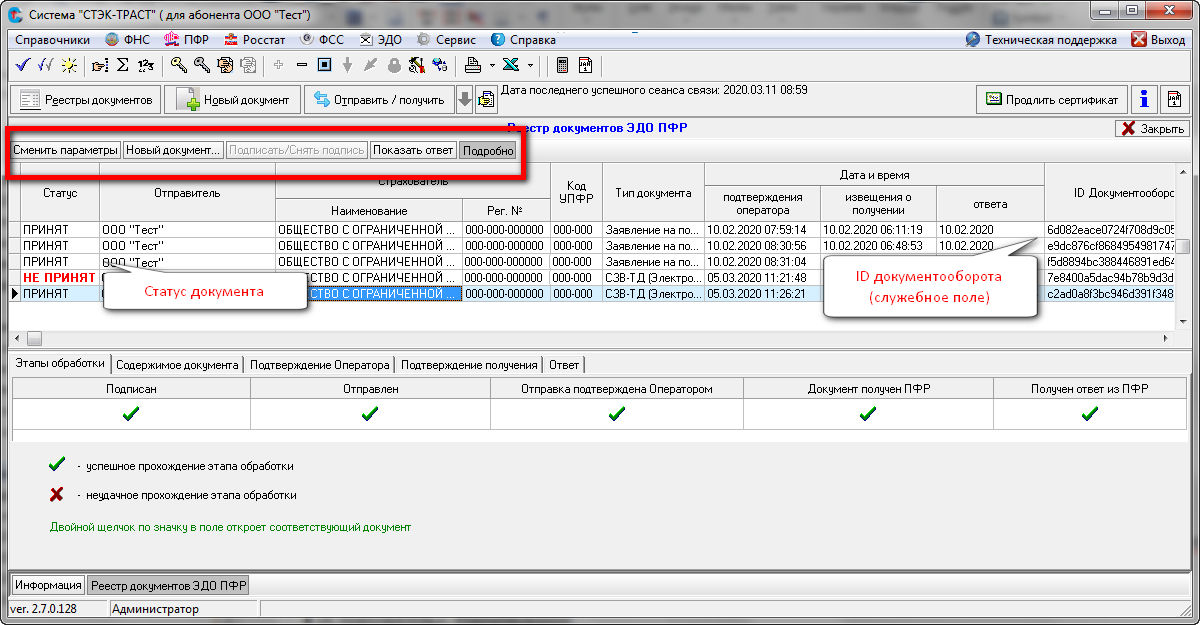Image resolution: width=1200 pixels, height=625 pixels.
Task: Click the small Новый документ... button
Action: click(173, 151)
